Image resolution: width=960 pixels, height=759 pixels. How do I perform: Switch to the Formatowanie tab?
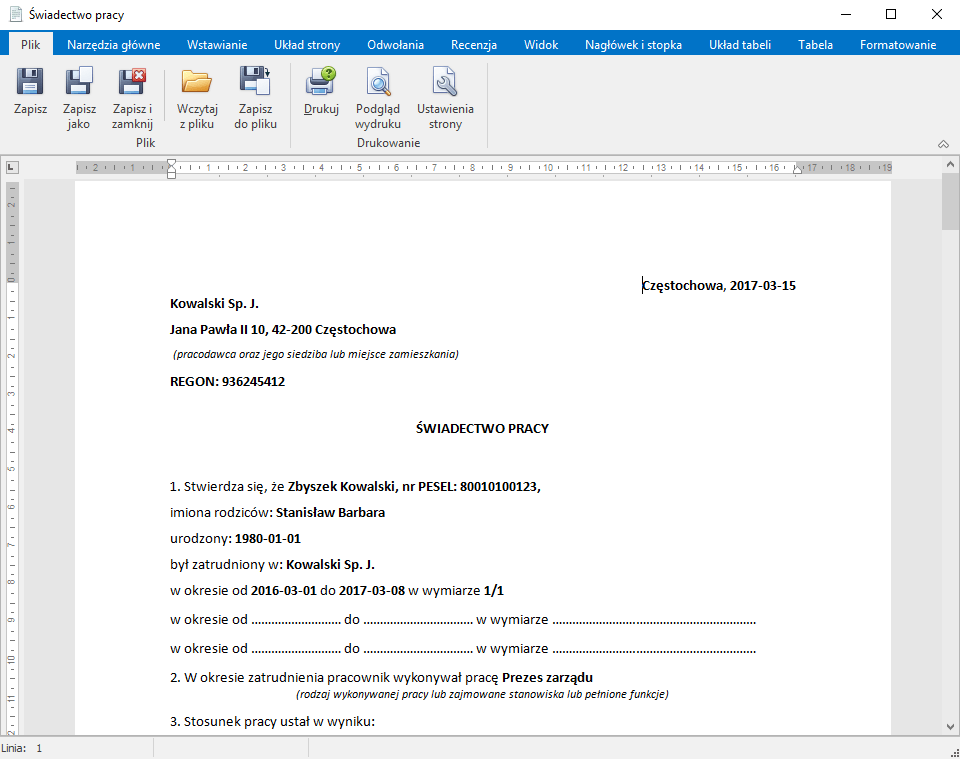click(898, 44)
